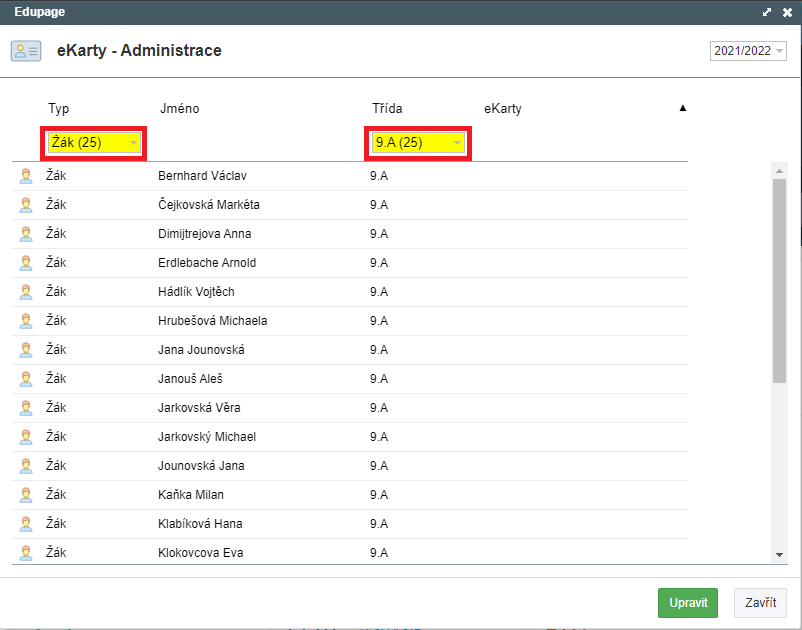Select the Hrubešová Michaela row
The width and height of the screenshot is (802, 630).
(x=350, y=321)
